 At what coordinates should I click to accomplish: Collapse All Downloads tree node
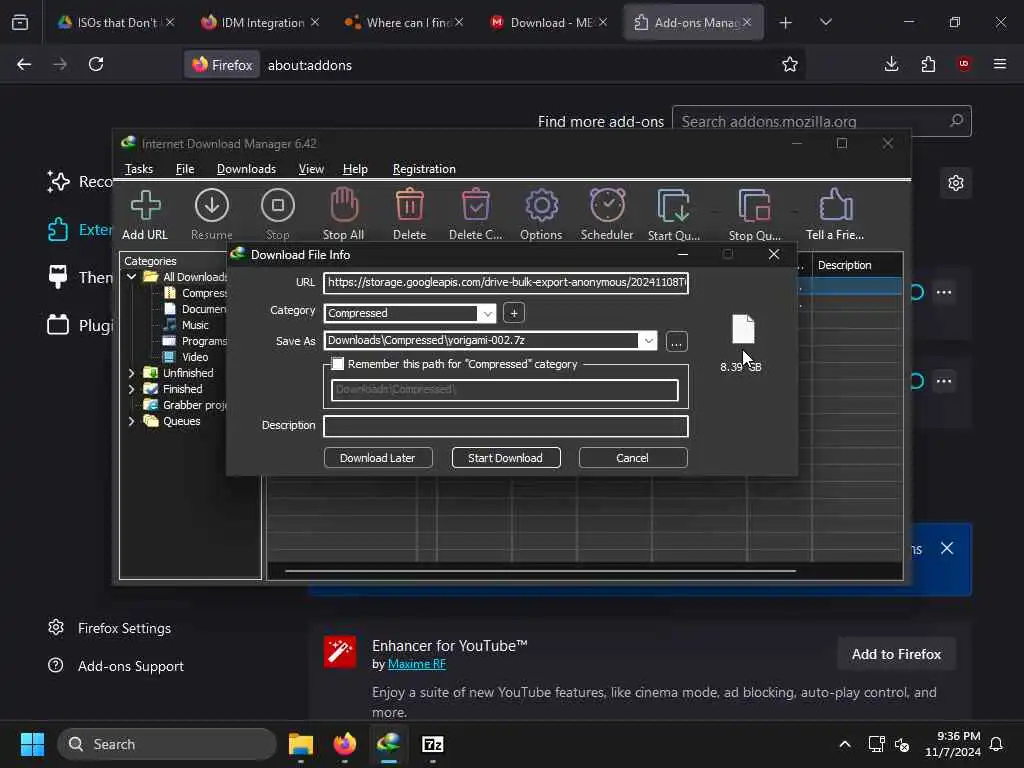131,277
